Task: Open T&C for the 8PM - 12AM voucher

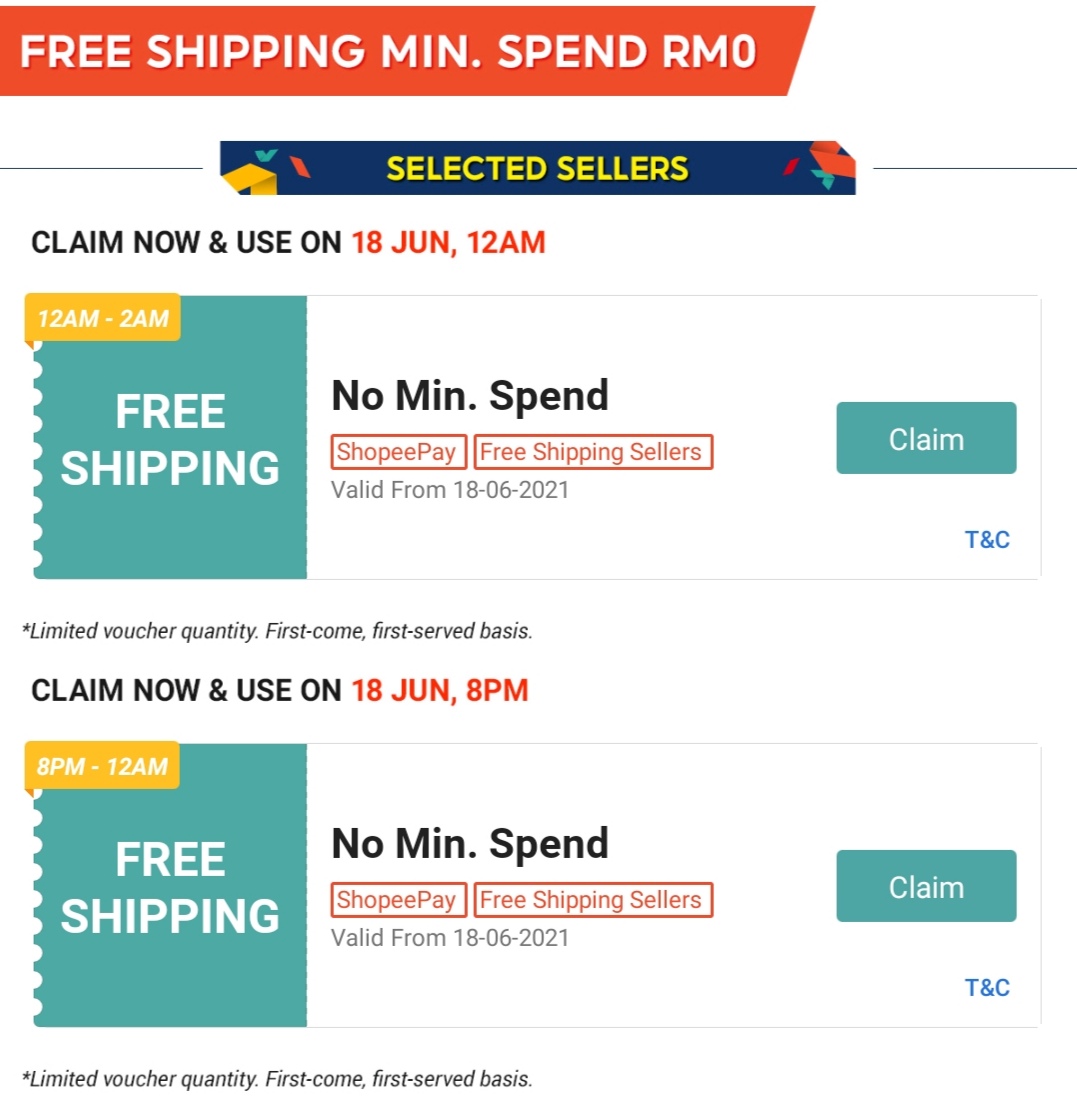Action: coord(987,988)
